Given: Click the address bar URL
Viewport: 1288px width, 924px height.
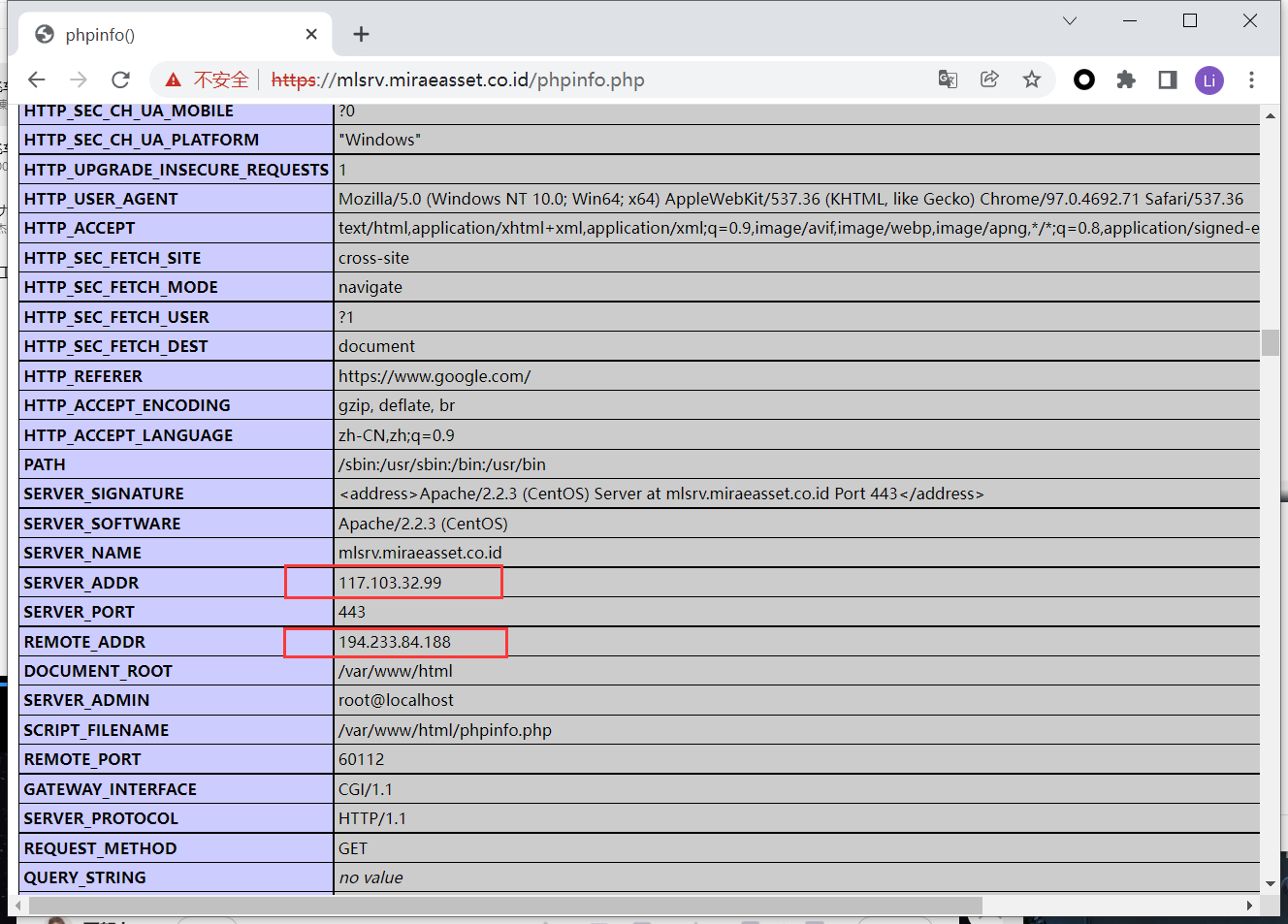Looking at the screenshot, I should (458, 80).
